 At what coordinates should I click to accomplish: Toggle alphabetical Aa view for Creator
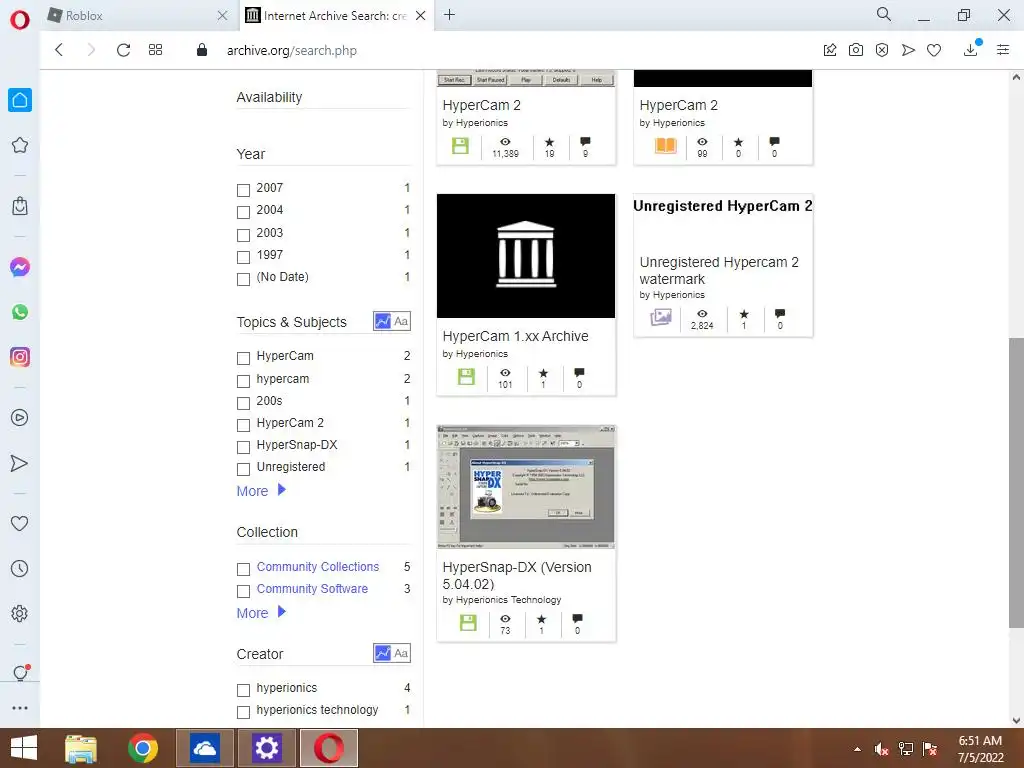coord(401,653)
